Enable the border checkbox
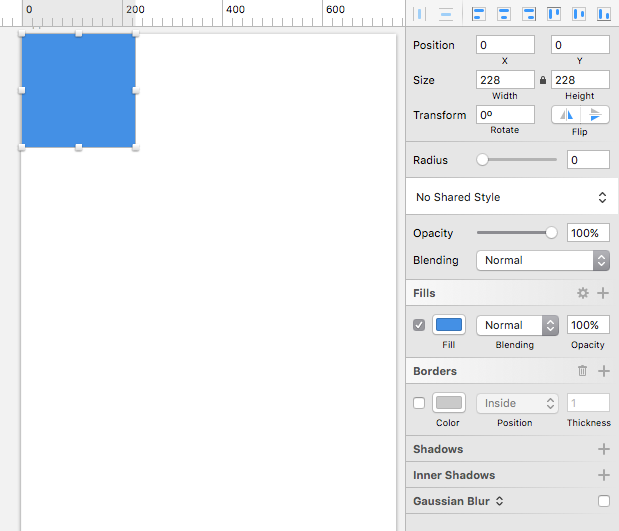This screenshot has height=531, width=619. click(419, 403)
